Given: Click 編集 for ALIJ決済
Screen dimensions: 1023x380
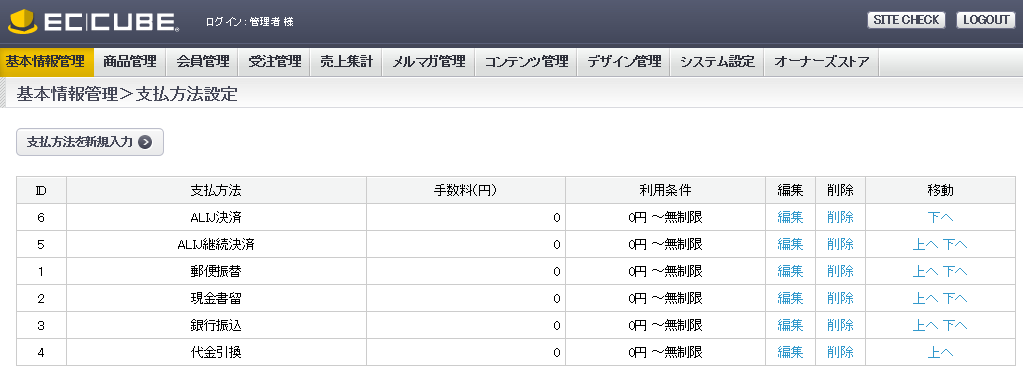Looking at the screenshot, I should coord(790,217).
